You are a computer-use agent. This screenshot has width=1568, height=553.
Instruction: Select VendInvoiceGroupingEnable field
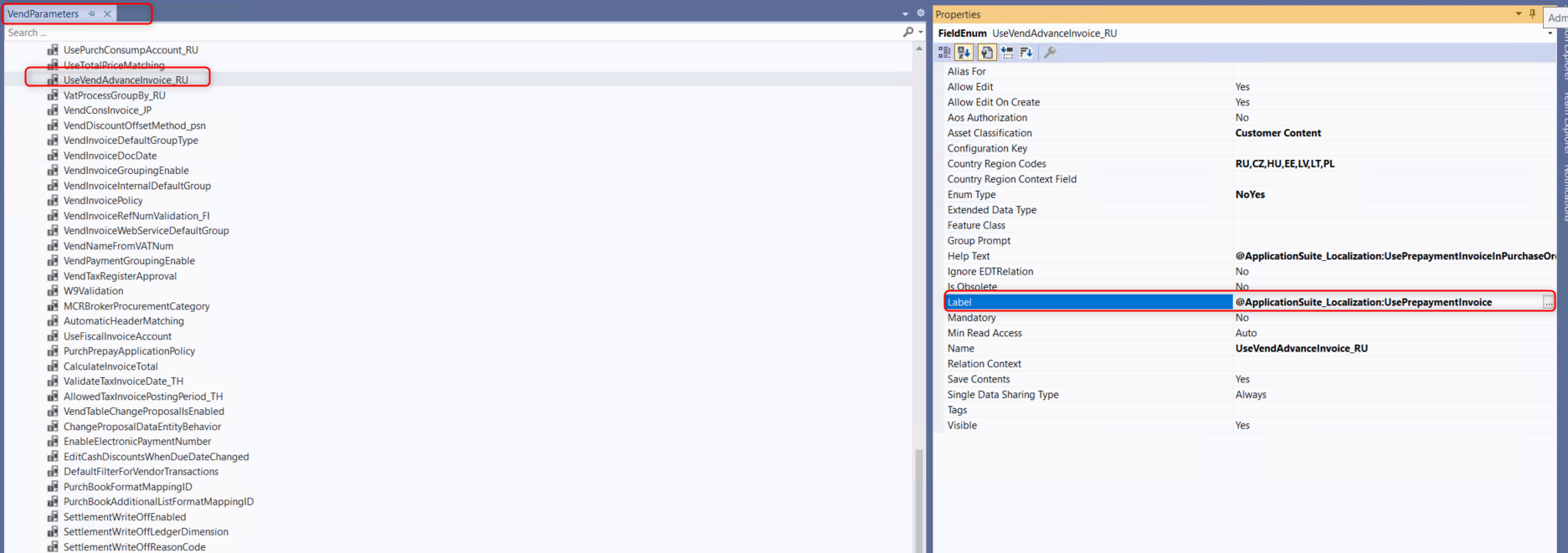point(126,171)
